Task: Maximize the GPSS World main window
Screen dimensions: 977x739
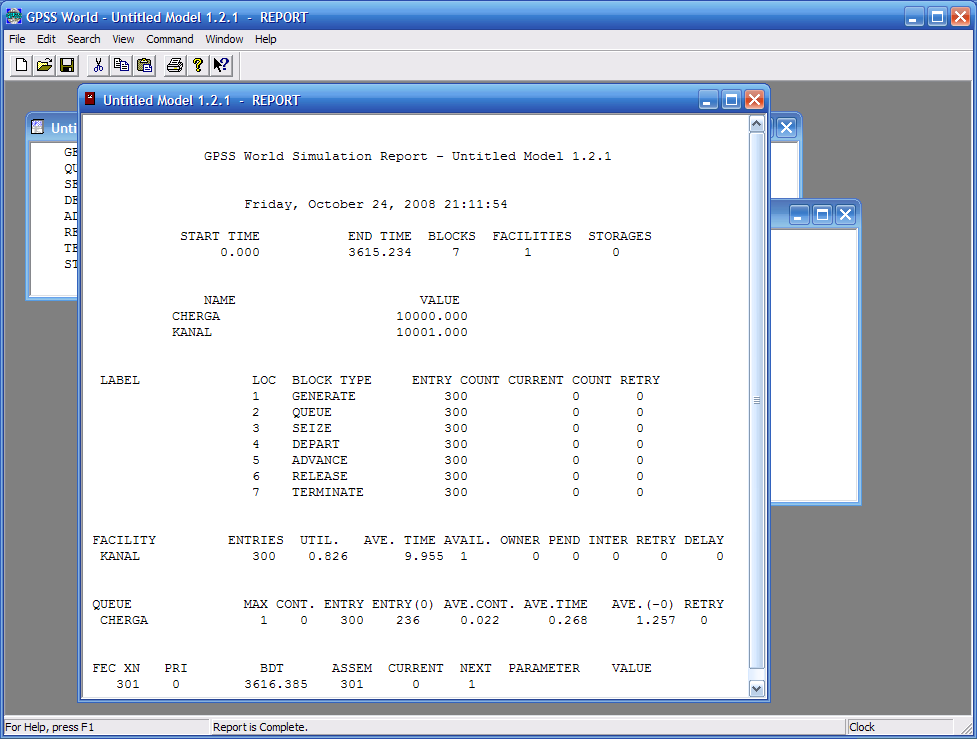Action: click(x=937, y=17)
